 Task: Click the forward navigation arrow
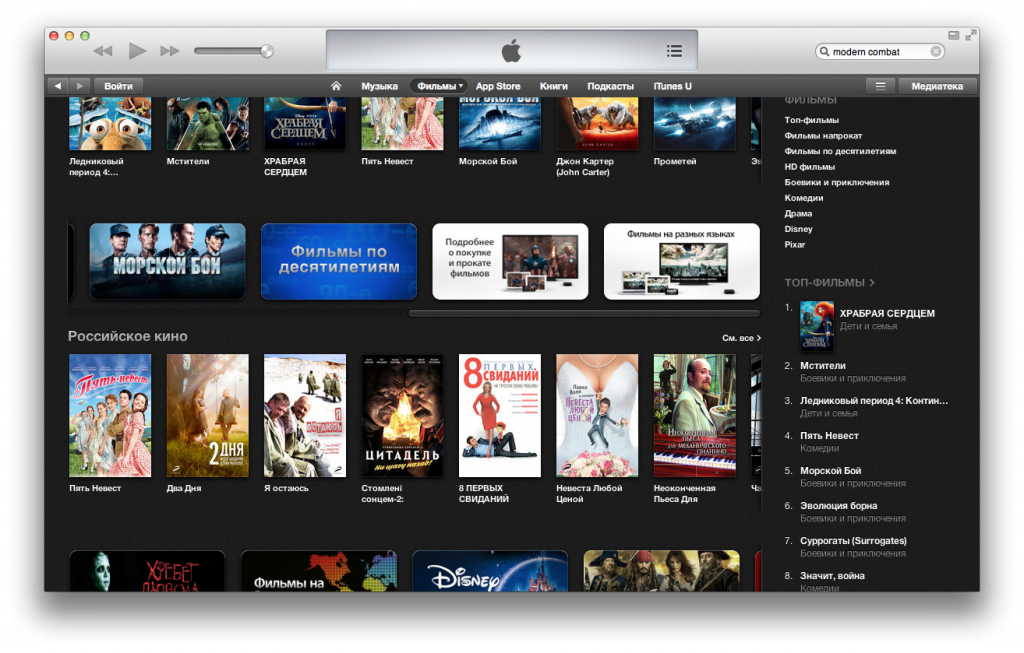point(80,86)
